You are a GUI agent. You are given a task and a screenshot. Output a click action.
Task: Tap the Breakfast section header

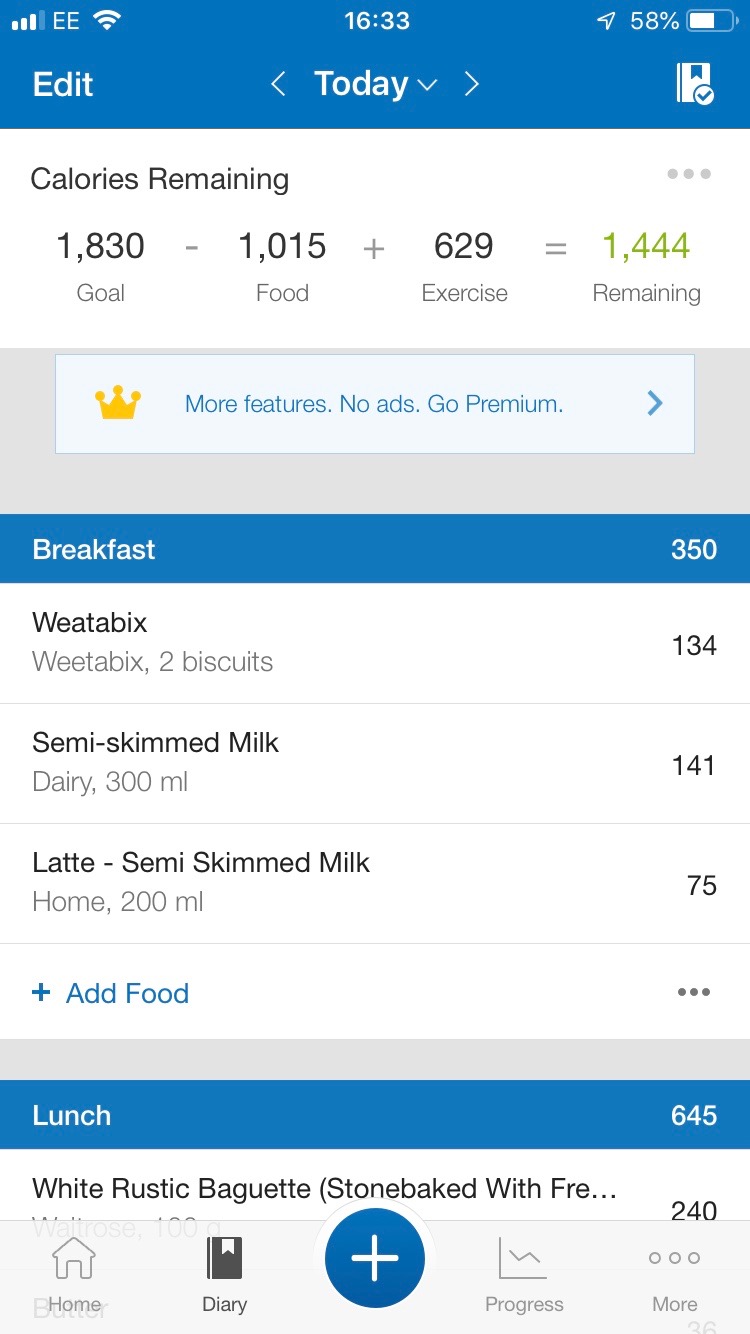click(x=375, y=549)
